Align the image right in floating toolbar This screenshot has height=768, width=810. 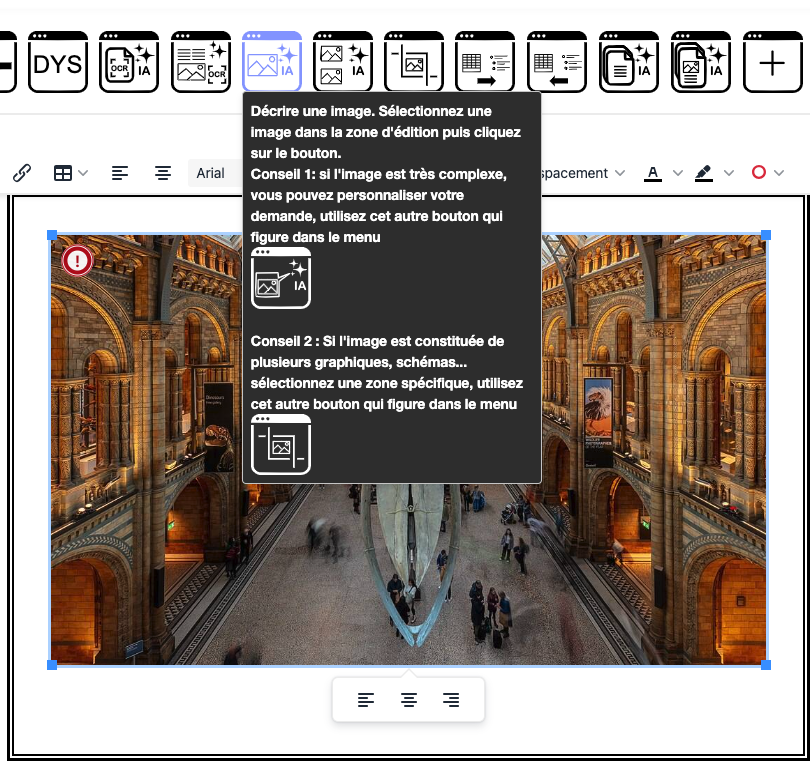(451, 700)
